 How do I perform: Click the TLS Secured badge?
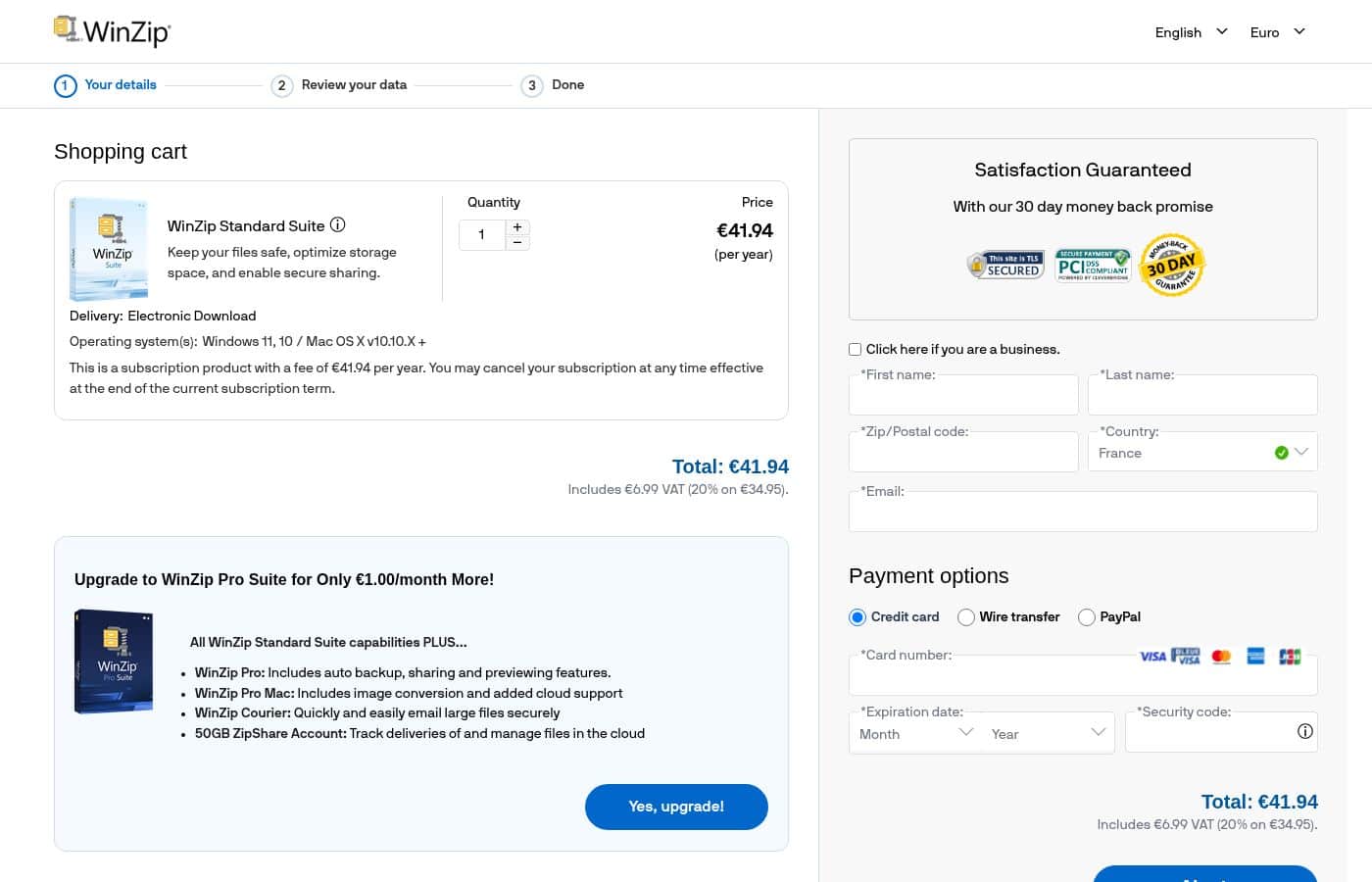(x=1004, y=265)
